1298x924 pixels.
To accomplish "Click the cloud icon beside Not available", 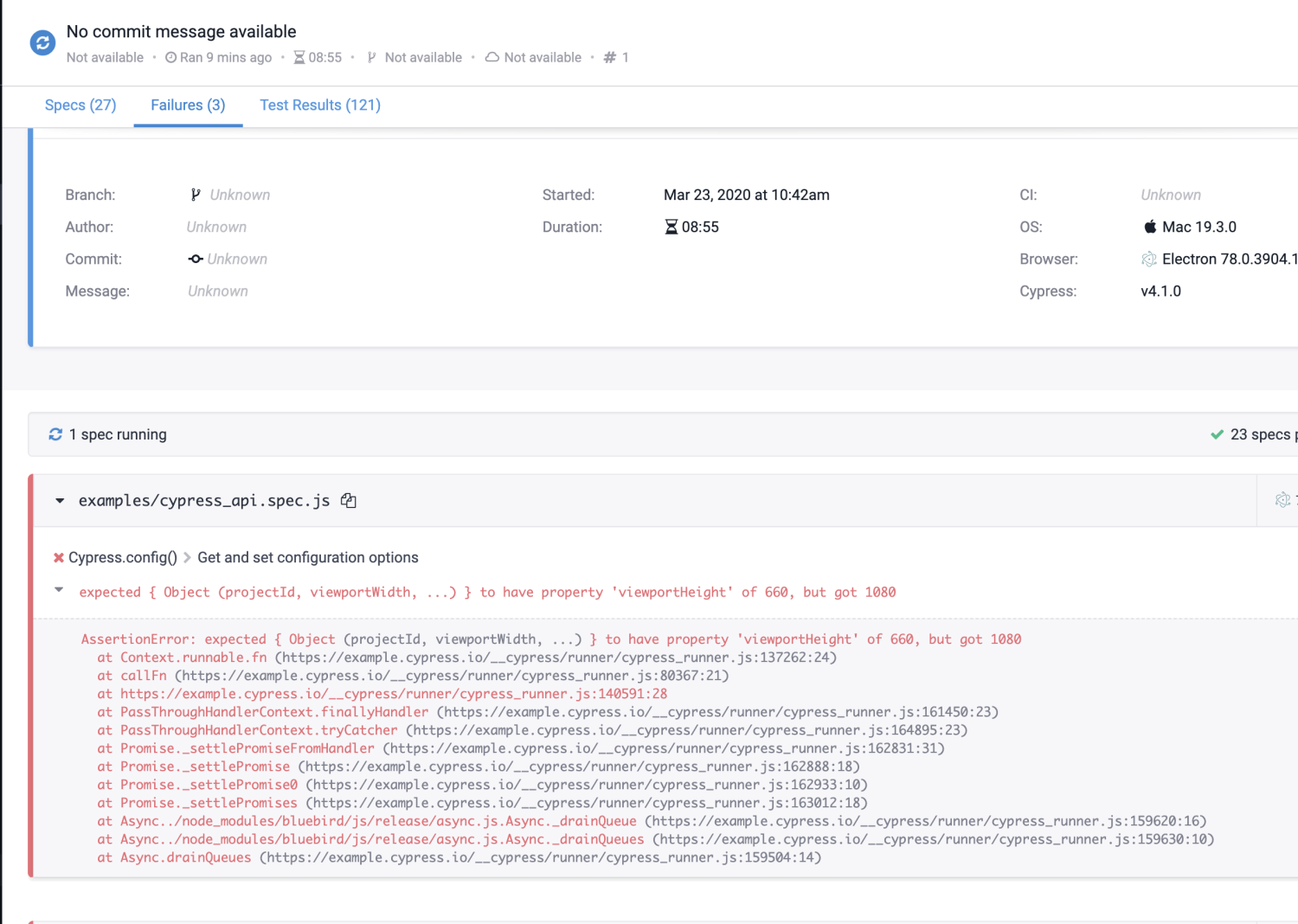I will 492,57.
